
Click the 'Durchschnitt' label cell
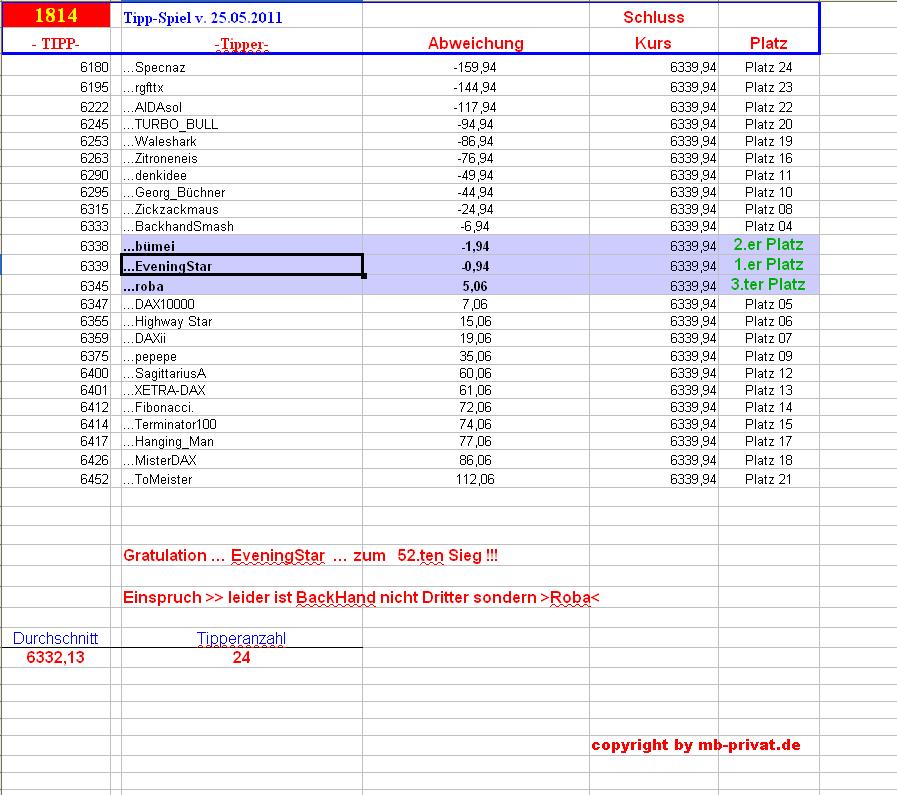pos(55,638)
